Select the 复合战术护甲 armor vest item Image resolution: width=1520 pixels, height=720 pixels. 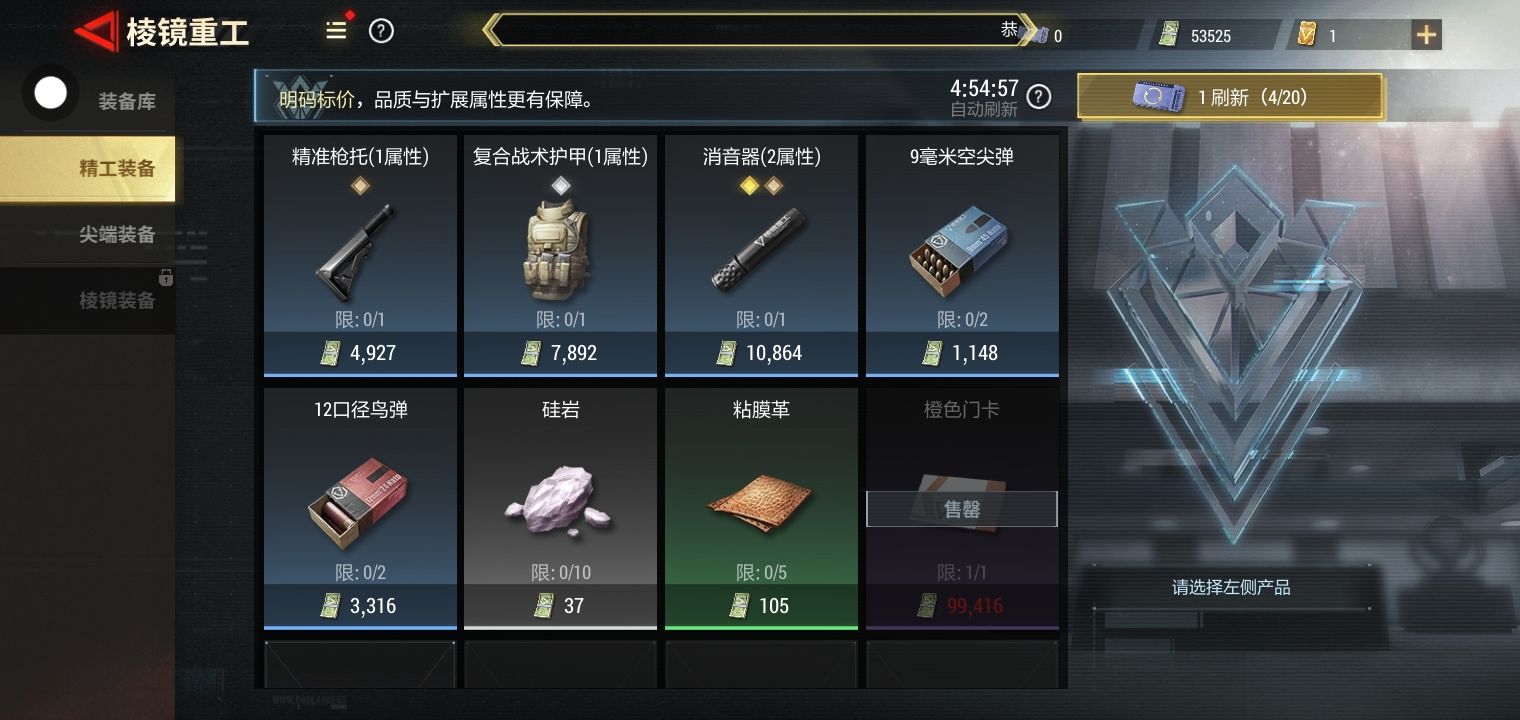(x=560, y=255)
